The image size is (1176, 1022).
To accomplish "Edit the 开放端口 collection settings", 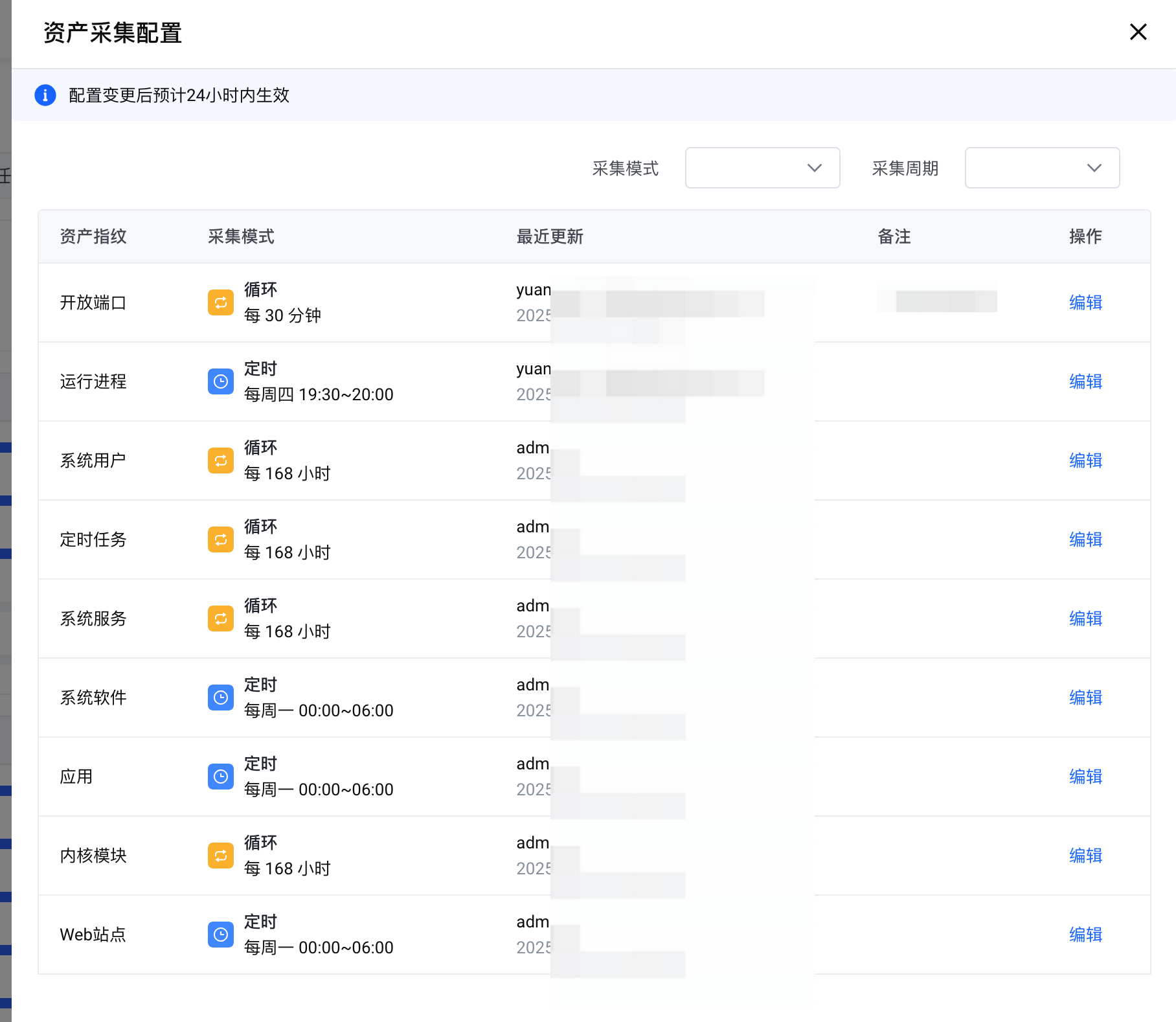I will [1085, 302].
